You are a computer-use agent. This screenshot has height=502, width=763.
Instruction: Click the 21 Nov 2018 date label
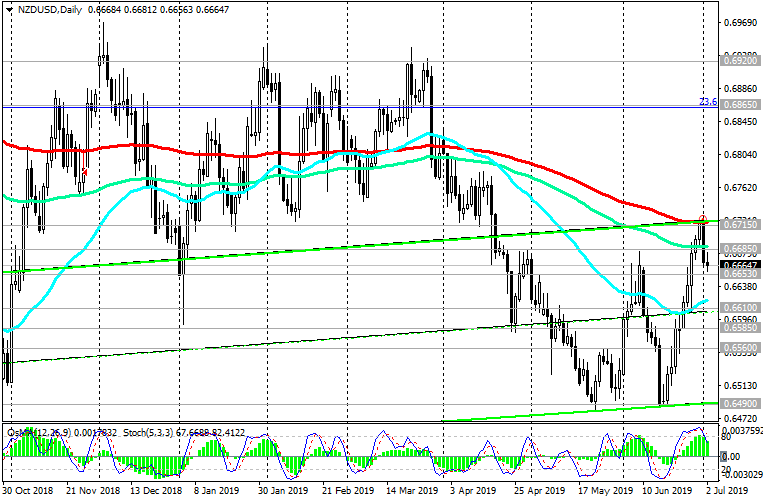click(x=92, y=493)
